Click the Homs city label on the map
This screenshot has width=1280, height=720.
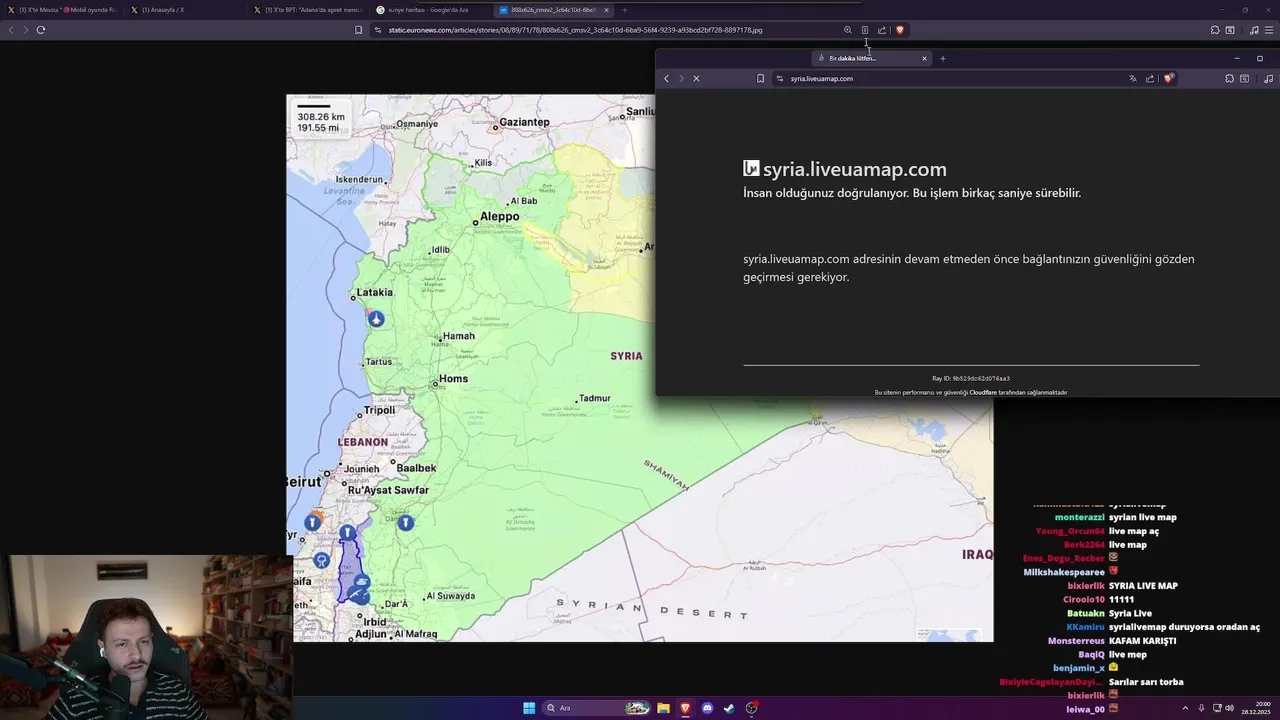pos(453,379)
